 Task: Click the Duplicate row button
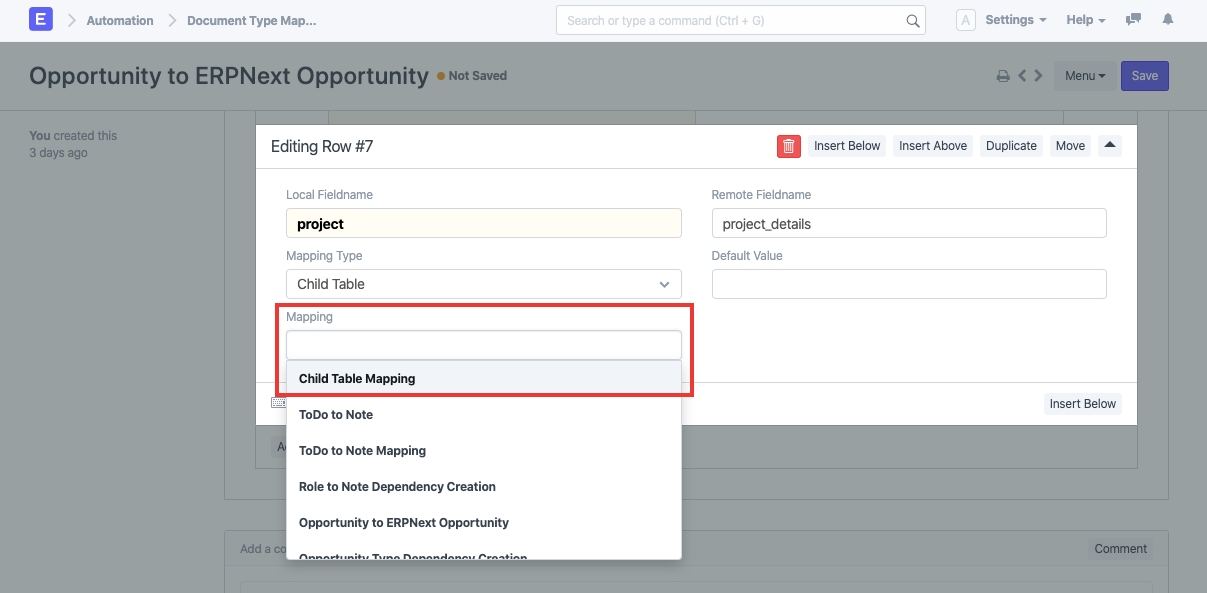click(1011, 146)
